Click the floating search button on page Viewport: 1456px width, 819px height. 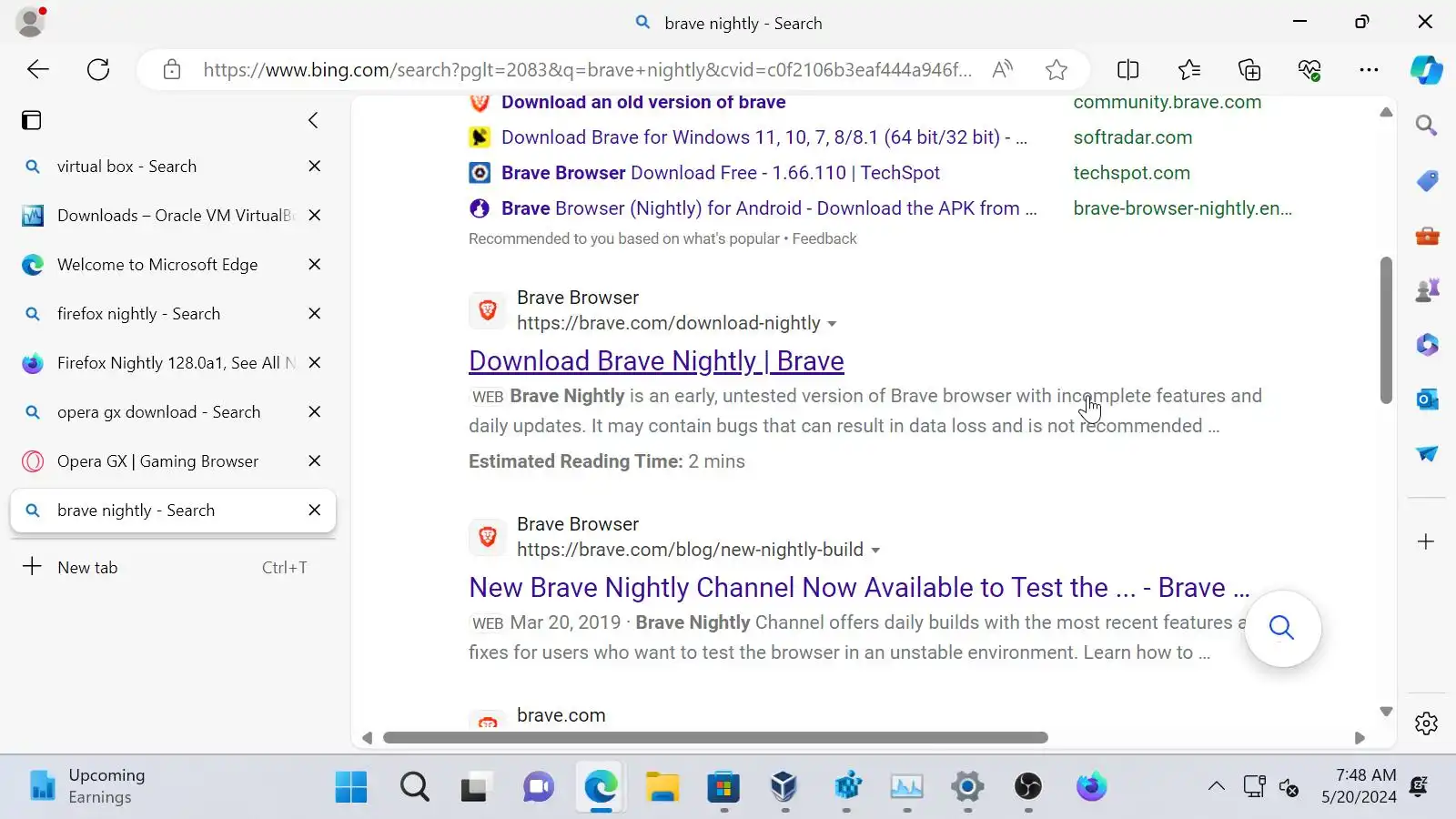point(1282,628)
